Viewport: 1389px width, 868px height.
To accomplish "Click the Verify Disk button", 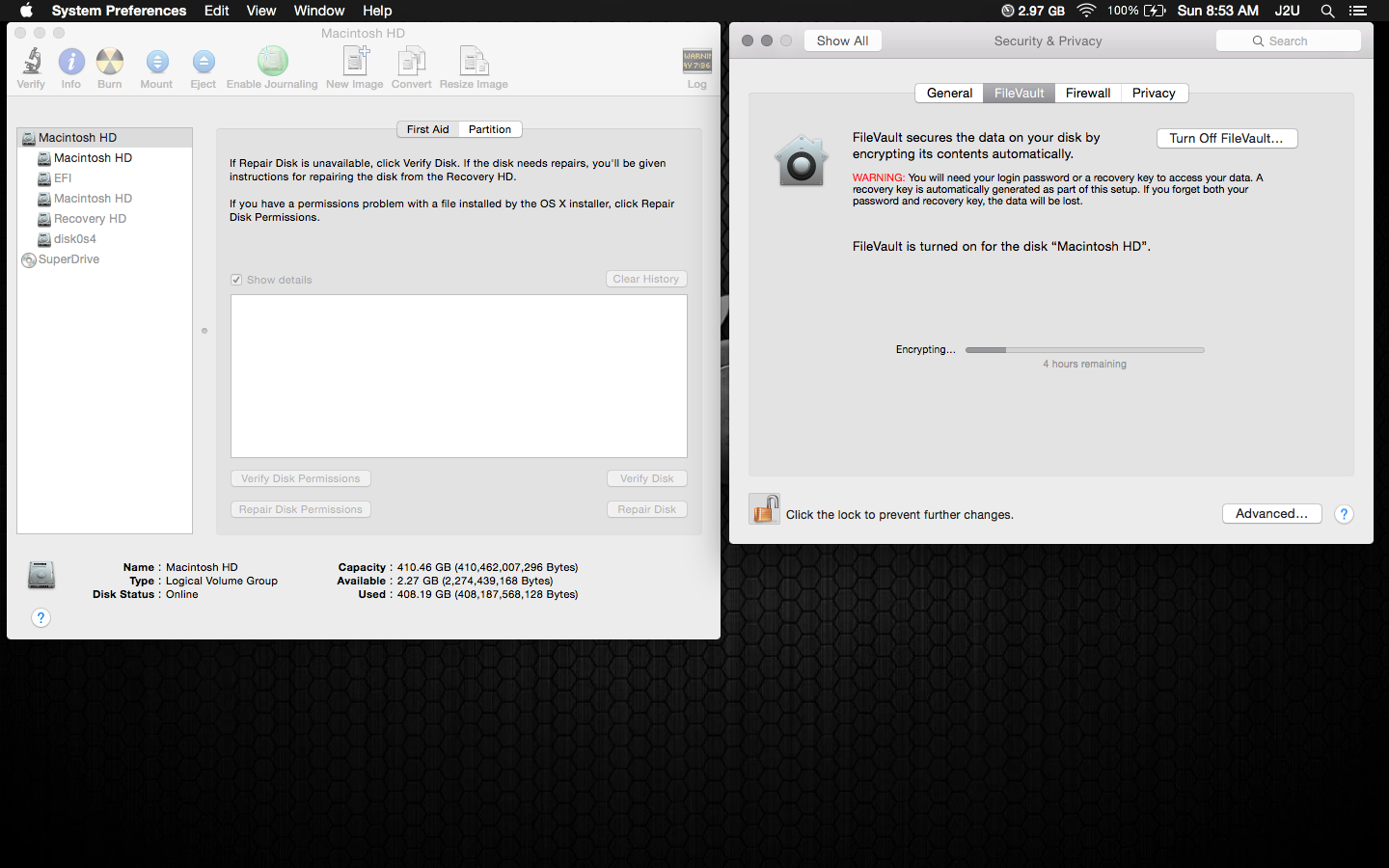I will [647, 478].
